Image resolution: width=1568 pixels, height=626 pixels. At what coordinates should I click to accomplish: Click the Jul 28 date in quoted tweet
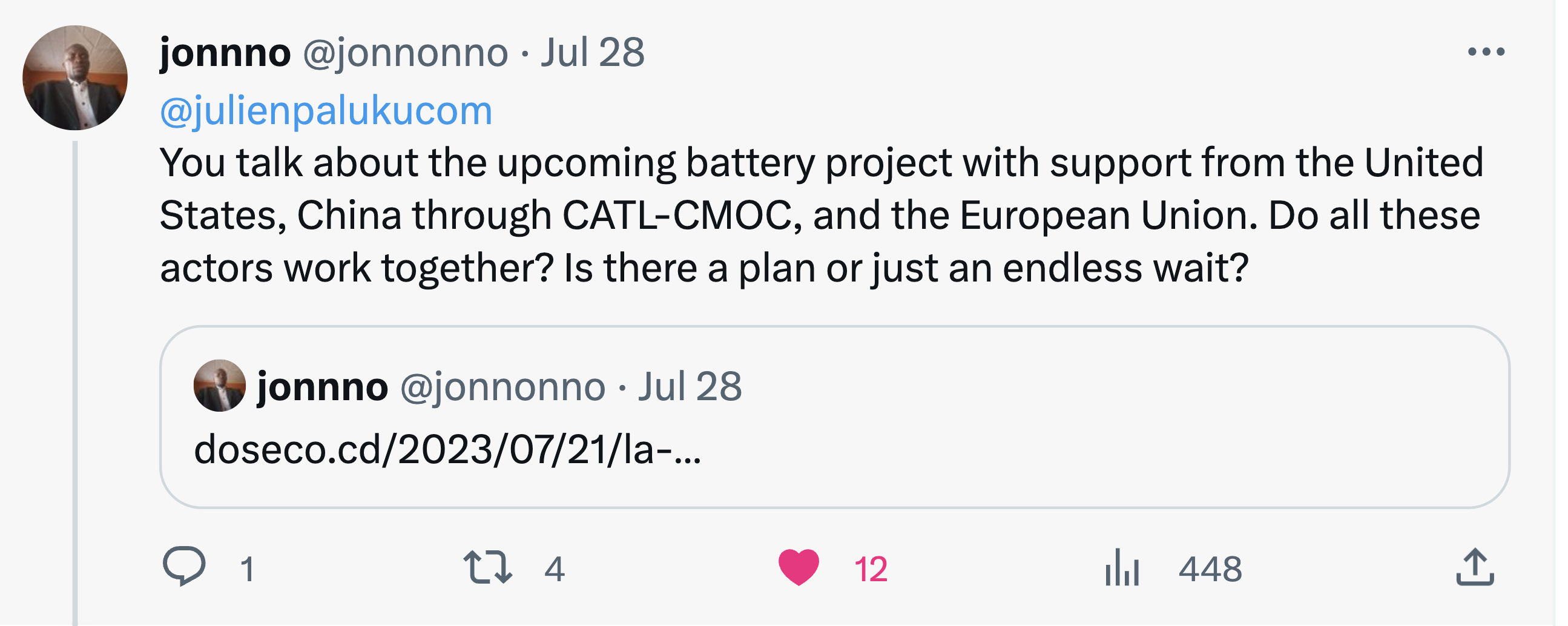pos(690,387)
